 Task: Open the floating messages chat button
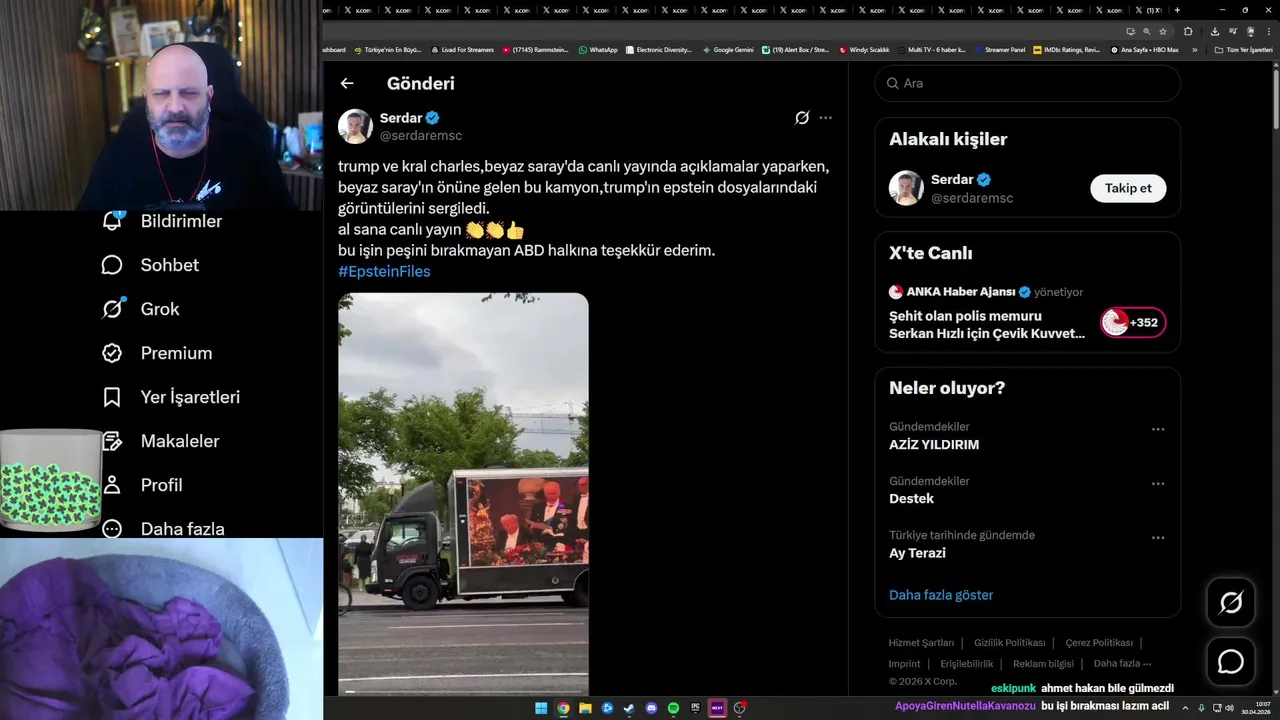(x=1230, y=662)
